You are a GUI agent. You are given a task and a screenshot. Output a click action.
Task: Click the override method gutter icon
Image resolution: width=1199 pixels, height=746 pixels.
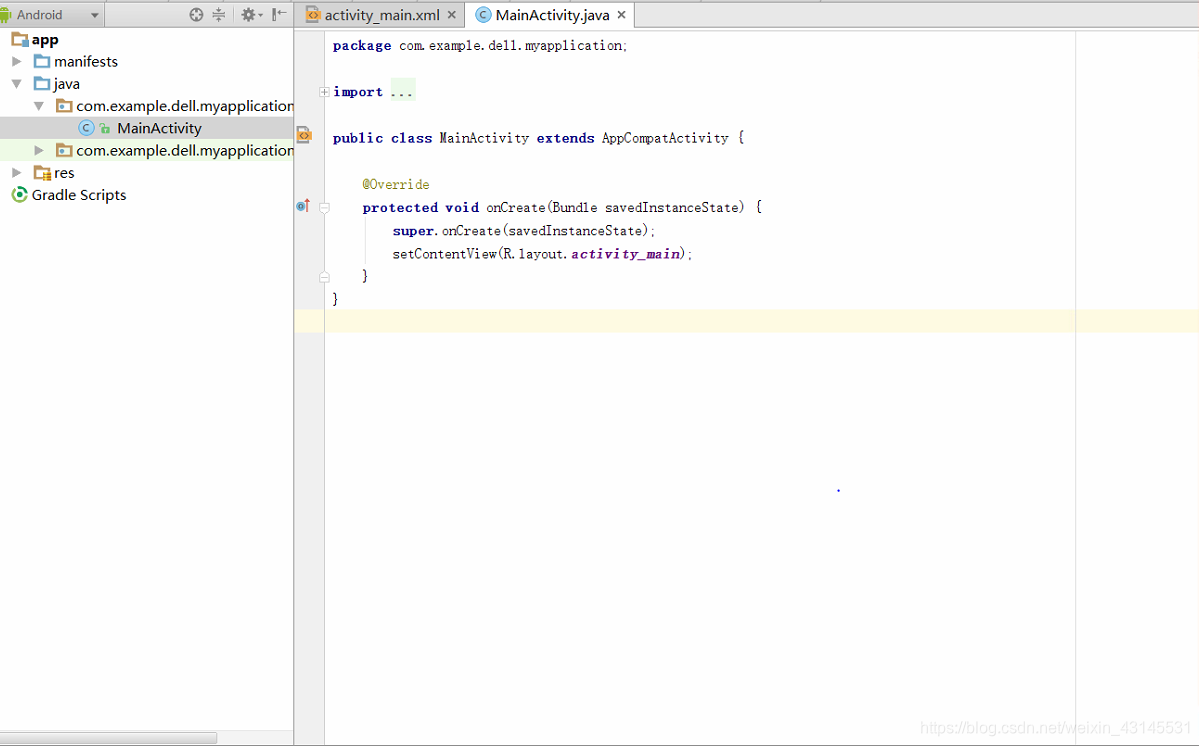tap(303, 206)
